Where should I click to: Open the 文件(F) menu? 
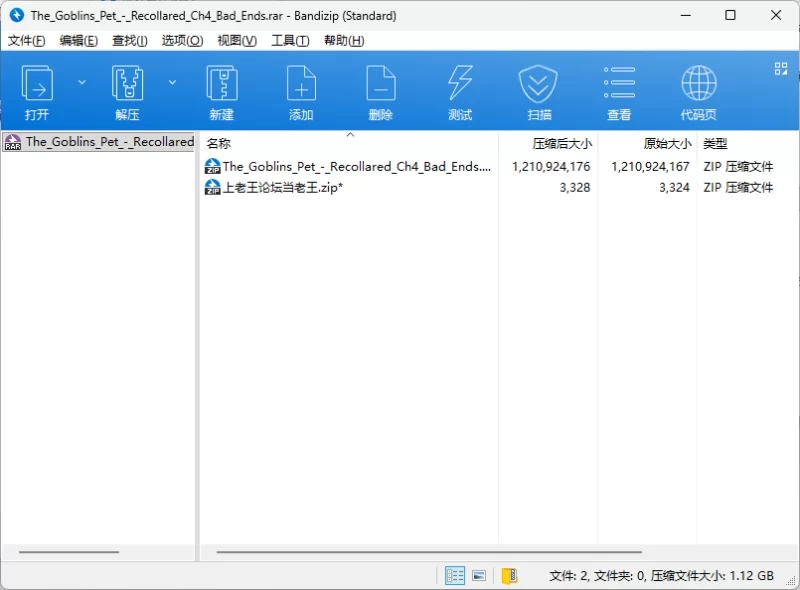27,40
